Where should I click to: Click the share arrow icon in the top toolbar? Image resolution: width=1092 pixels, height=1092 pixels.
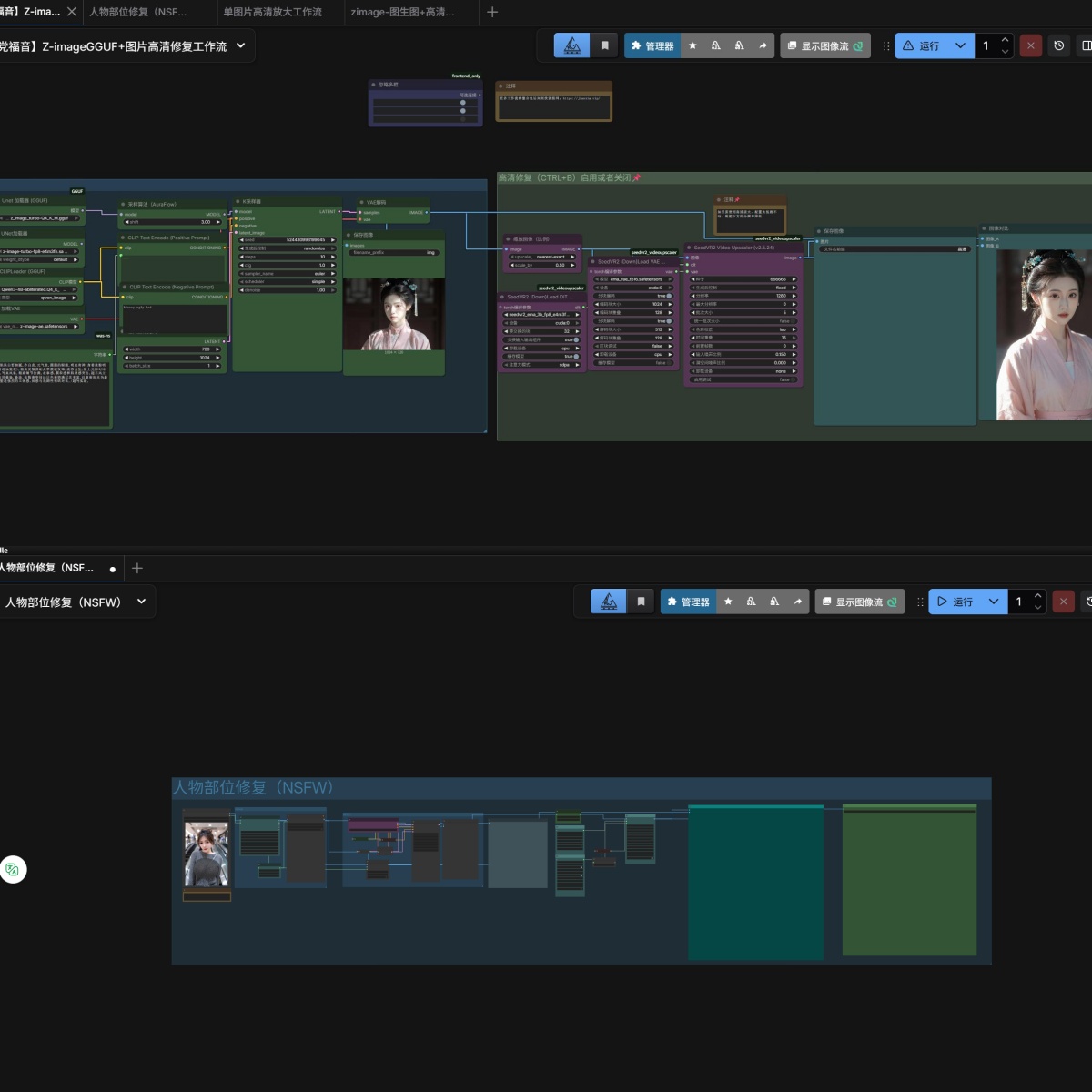(763, 45)
